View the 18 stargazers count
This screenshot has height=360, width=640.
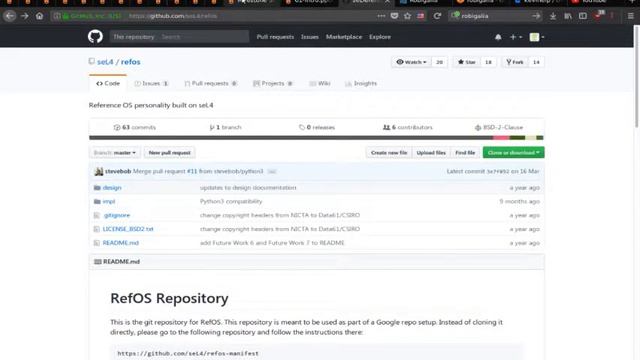point(488,62)
